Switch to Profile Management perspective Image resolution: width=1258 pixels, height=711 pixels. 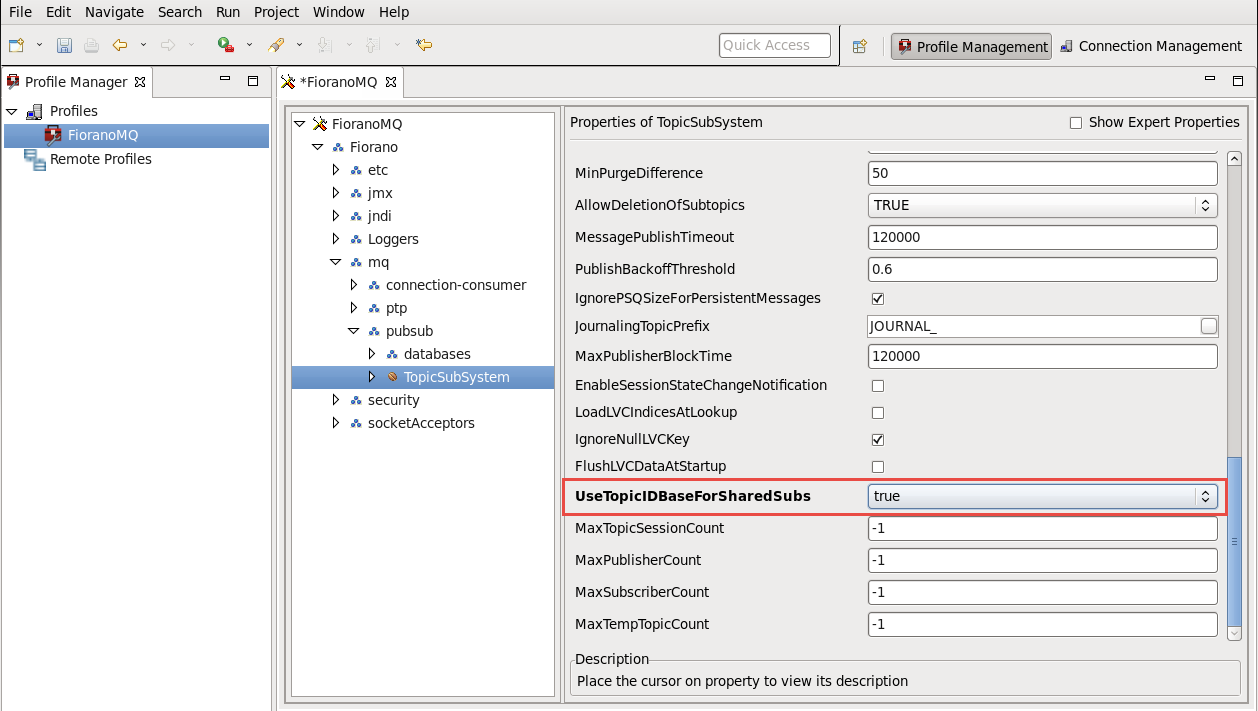972,46
